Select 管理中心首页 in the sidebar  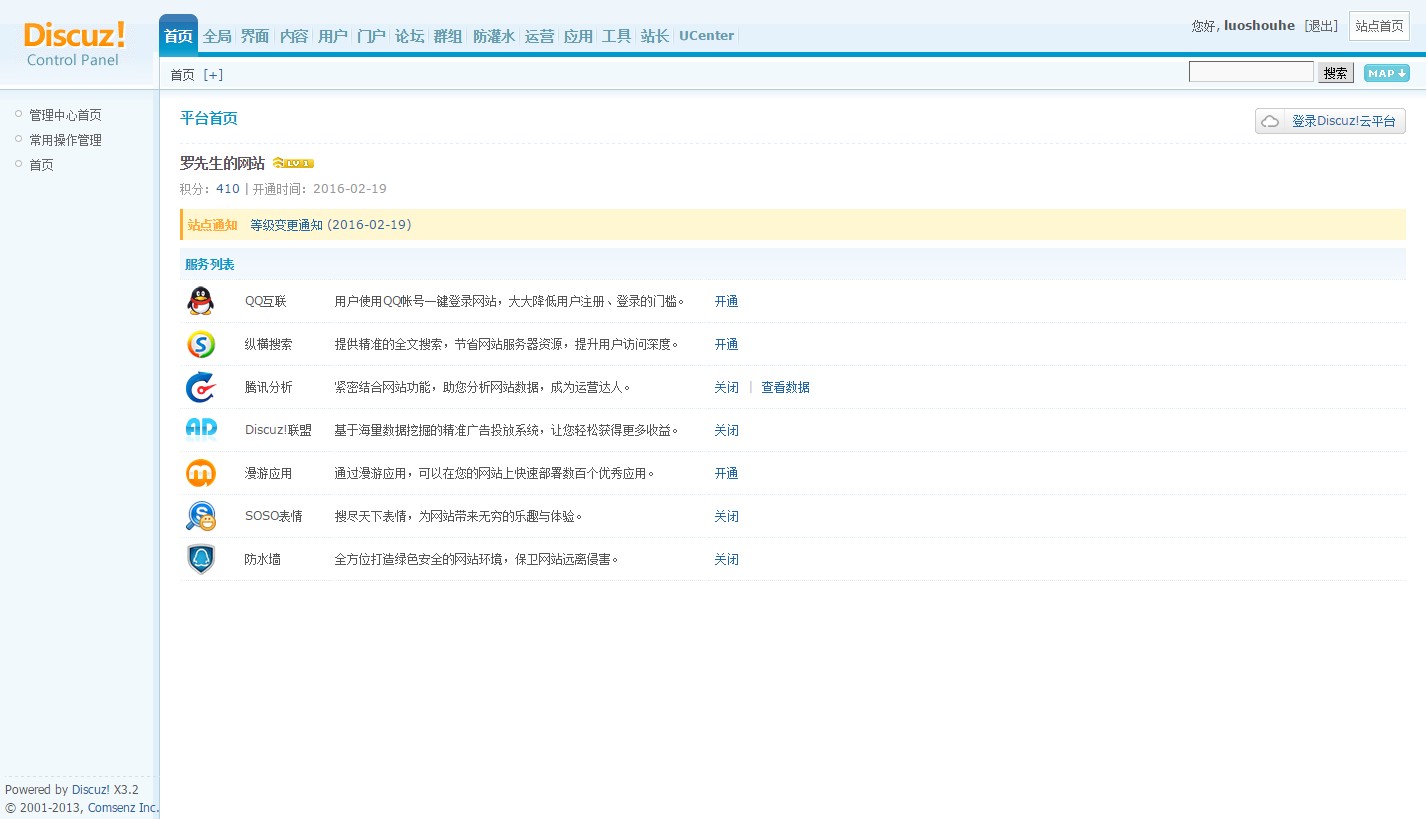(x=65, y=115)
